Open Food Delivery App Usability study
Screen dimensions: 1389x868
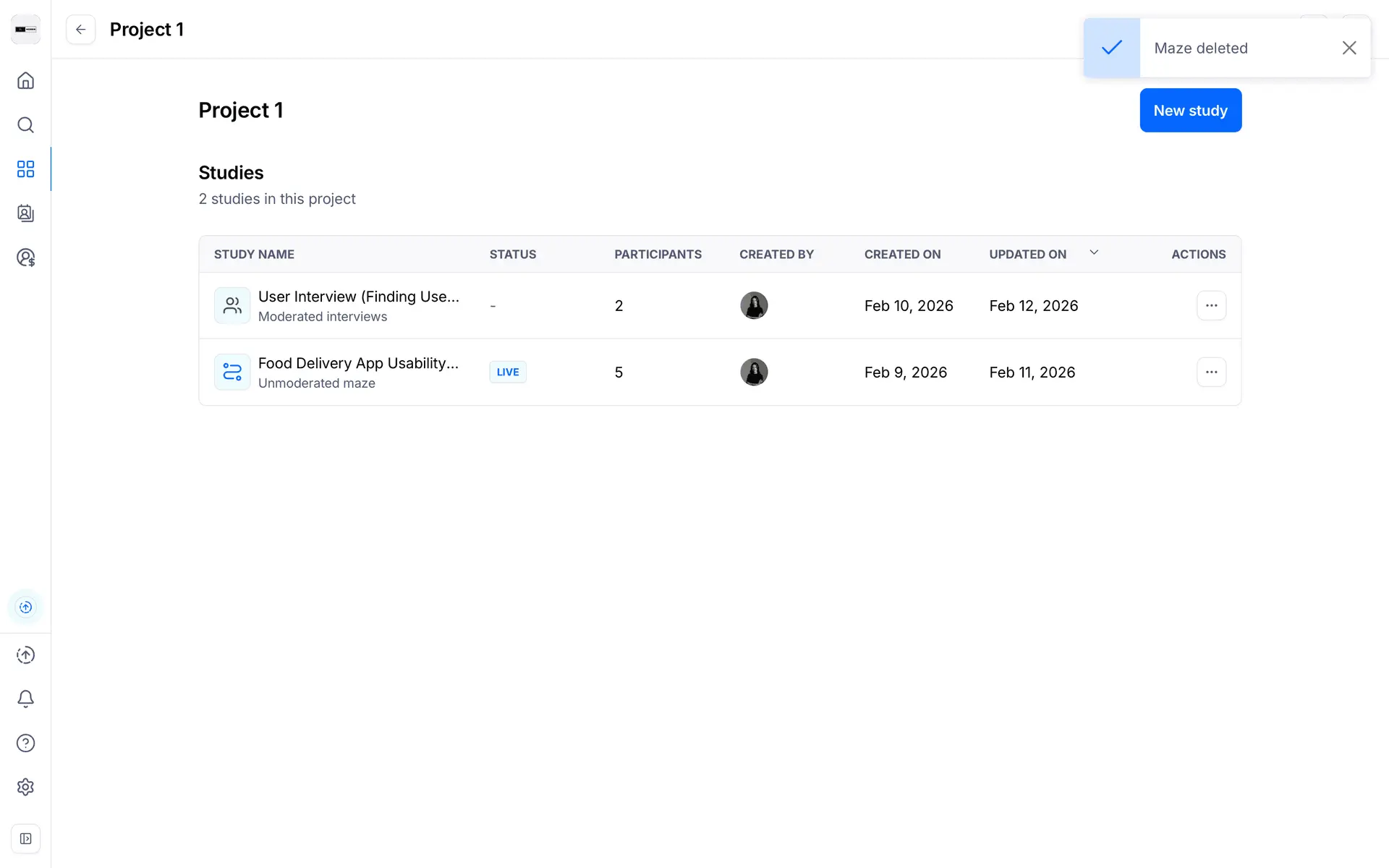click(x=358, y=364)
